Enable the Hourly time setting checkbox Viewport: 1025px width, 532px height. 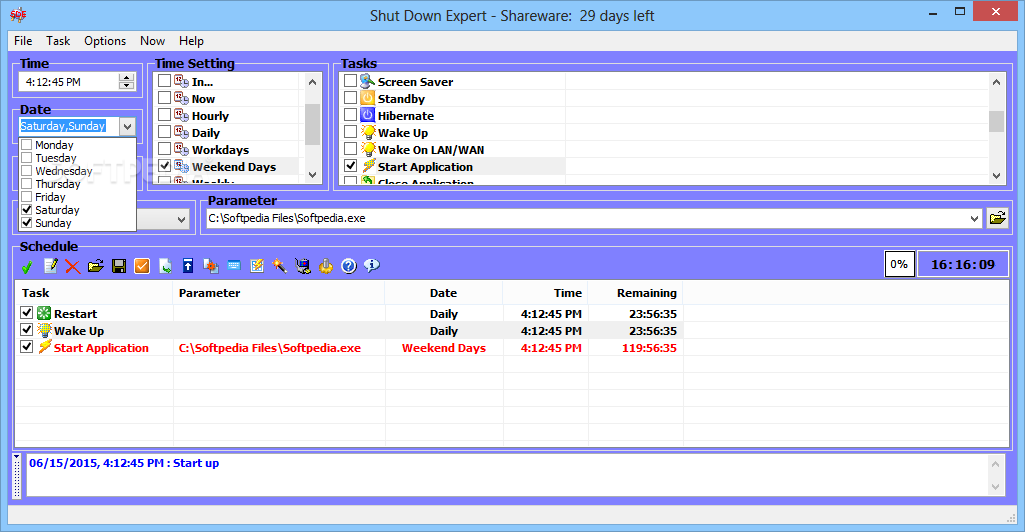point(165,114)
